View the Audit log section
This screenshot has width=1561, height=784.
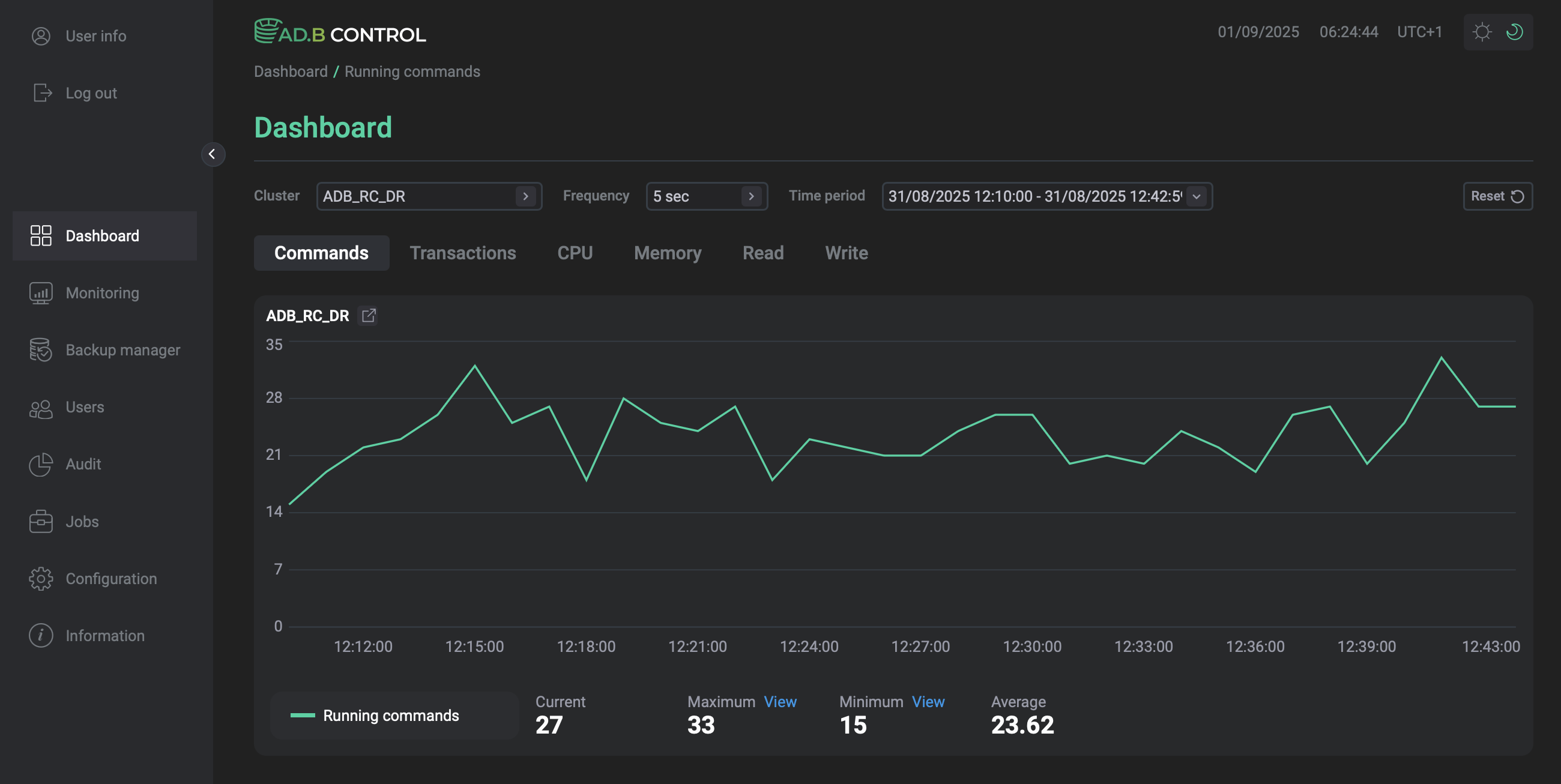tap(83, 464)
